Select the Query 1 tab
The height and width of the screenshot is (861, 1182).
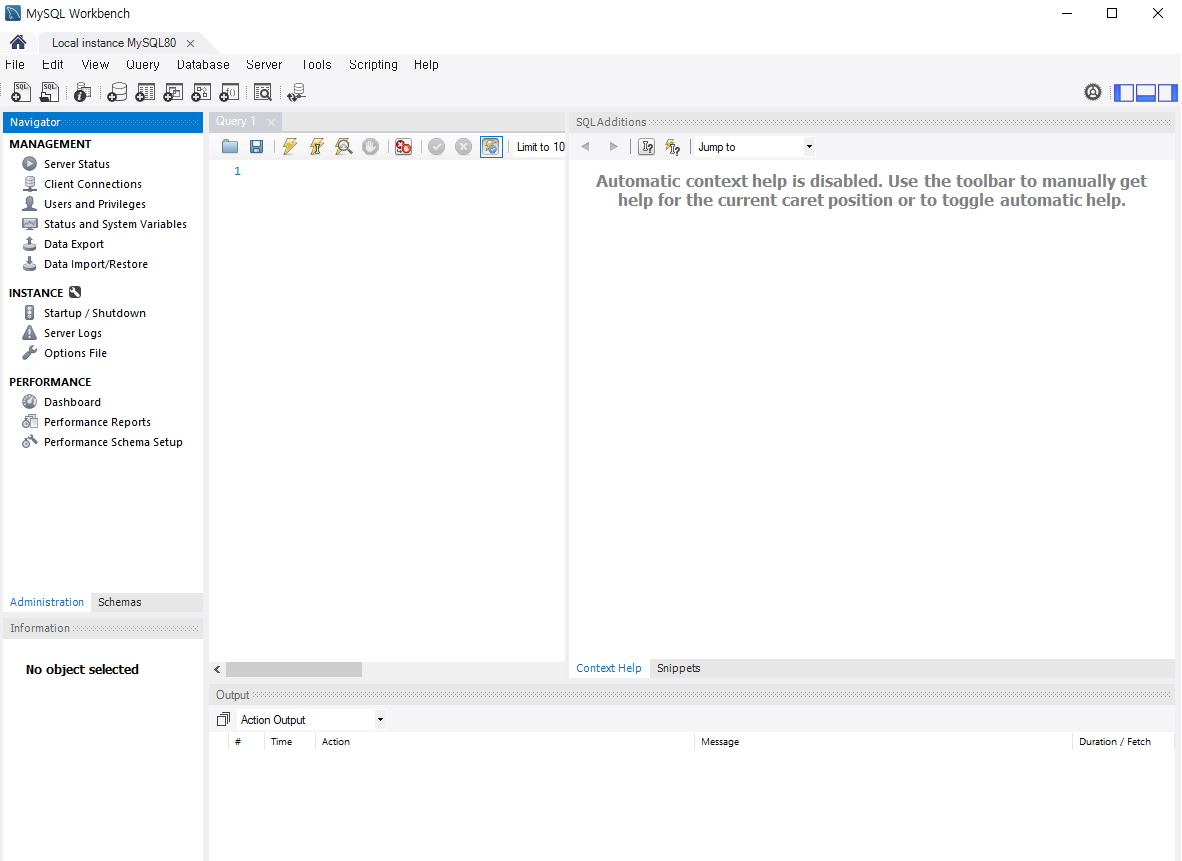point(235,121)
